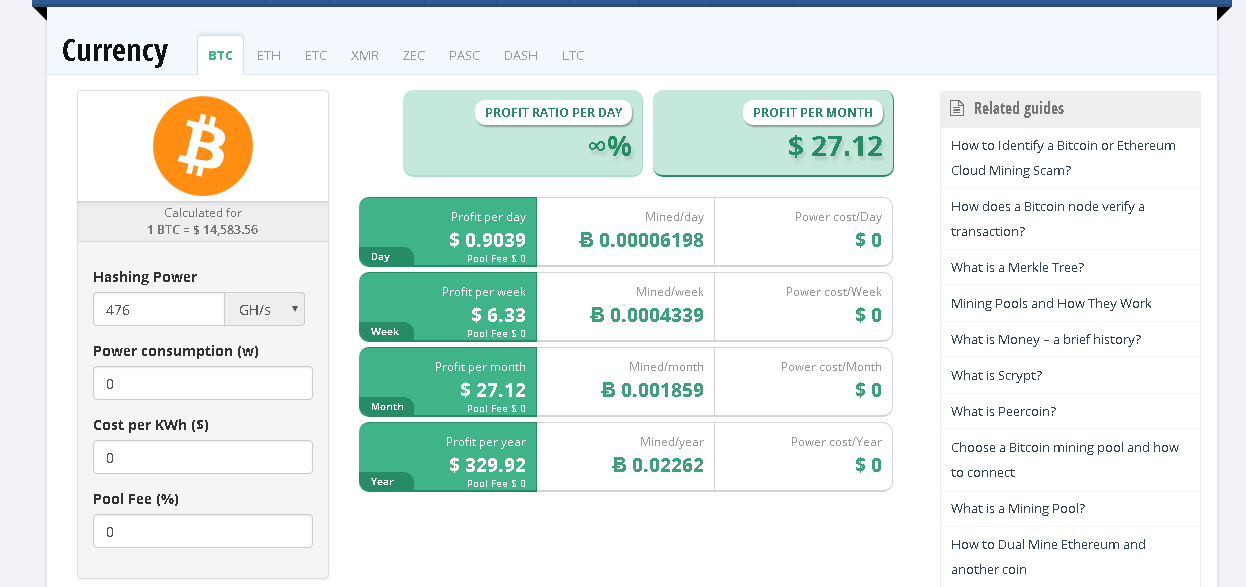
Task: Select the DASH currency tab
Action: pyautogui.click(x=521, y=55)
